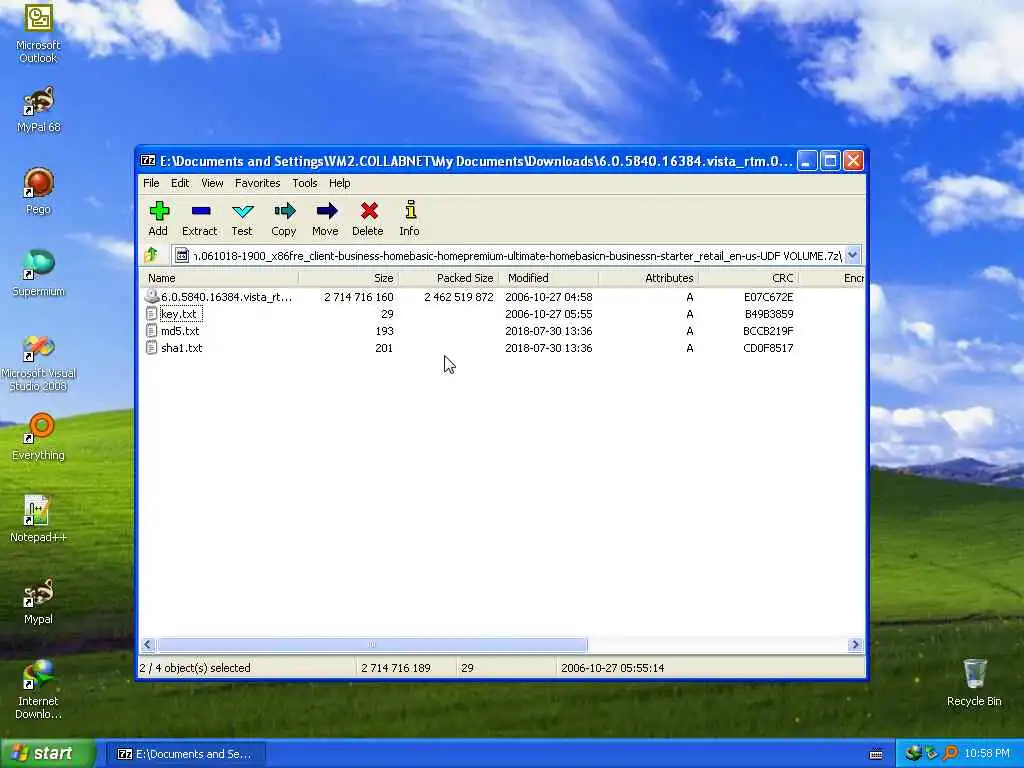
Task: Expand the address path dropdown
Action: (x=852, y=255)
